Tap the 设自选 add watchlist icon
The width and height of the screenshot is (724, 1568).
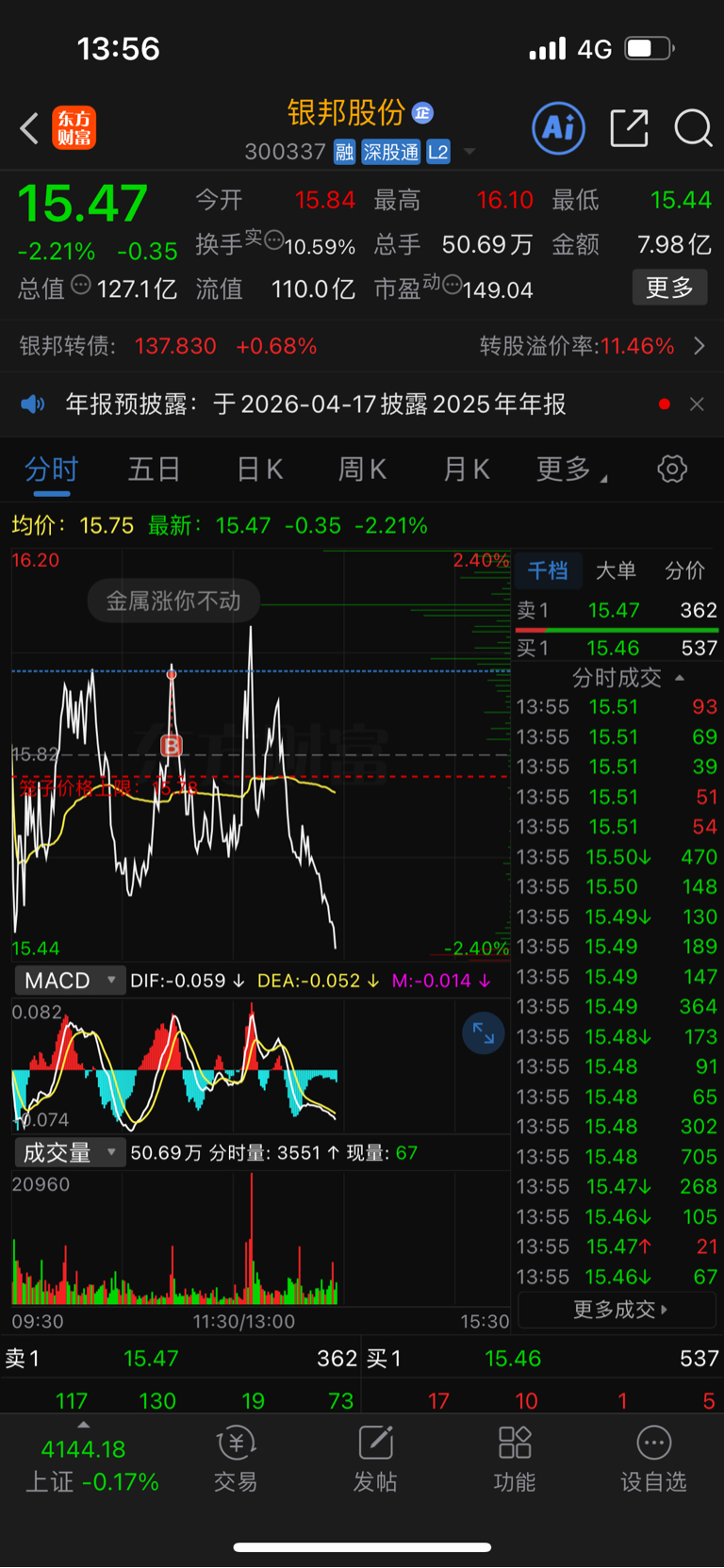(653, 1460)
